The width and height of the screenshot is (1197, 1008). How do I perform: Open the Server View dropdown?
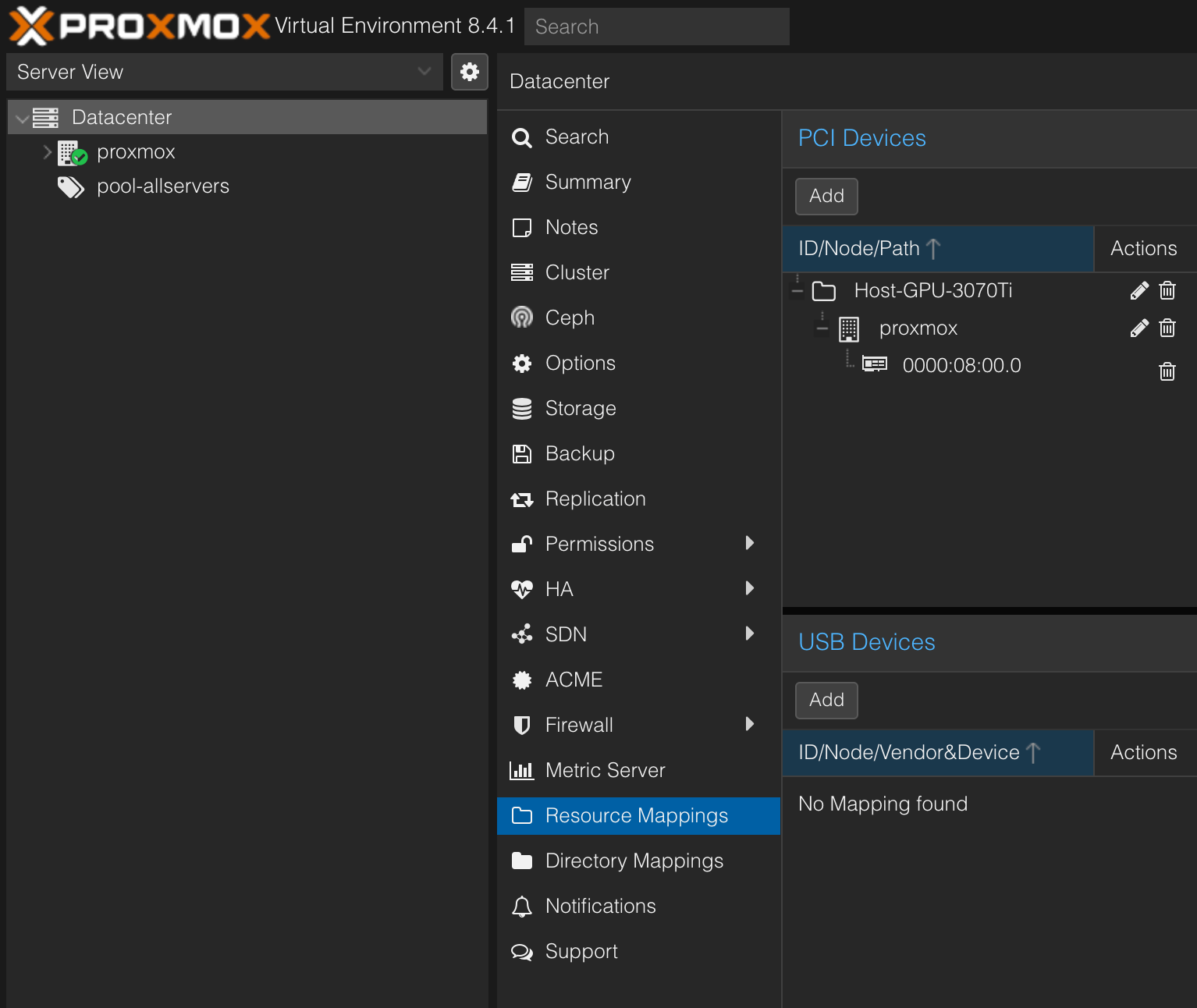(424, 72)
